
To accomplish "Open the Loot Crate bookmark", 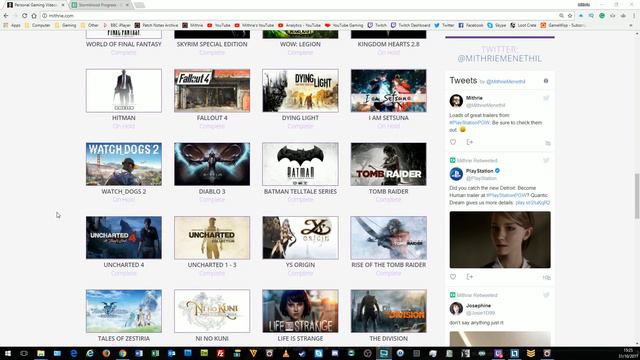I will tap(523, 25).
